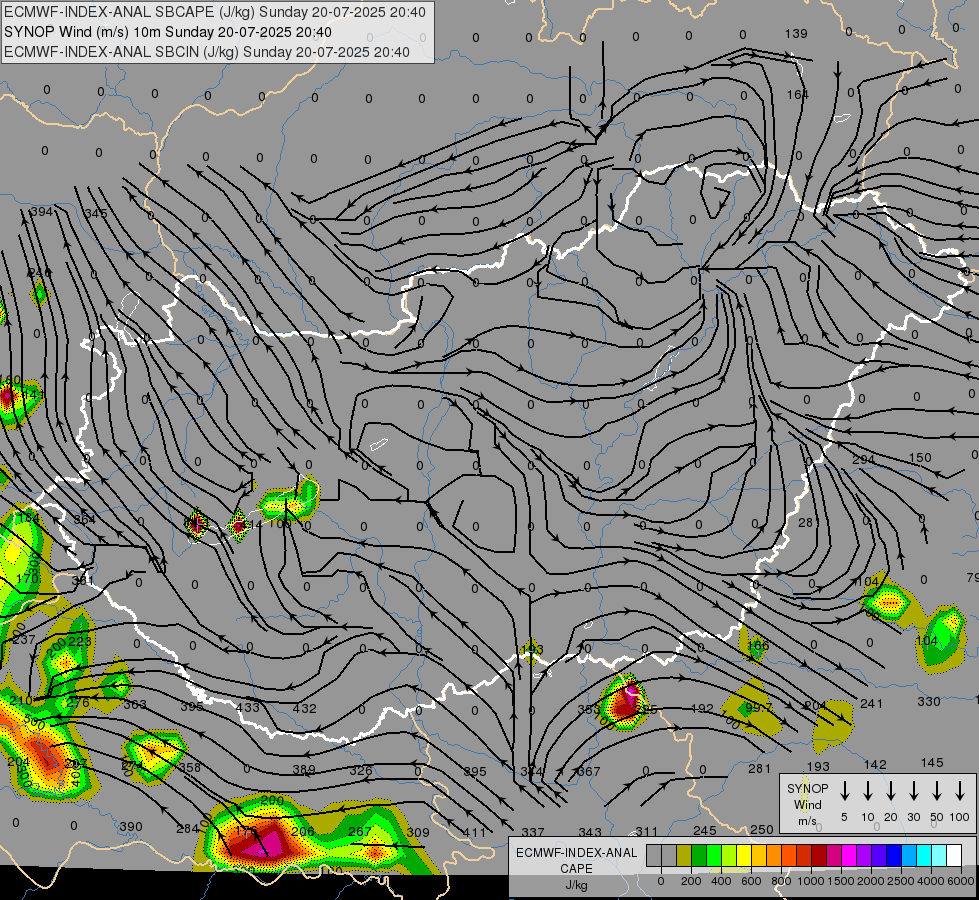Click the map value 343
Screen dimensions: 979x900
[590, 832]
